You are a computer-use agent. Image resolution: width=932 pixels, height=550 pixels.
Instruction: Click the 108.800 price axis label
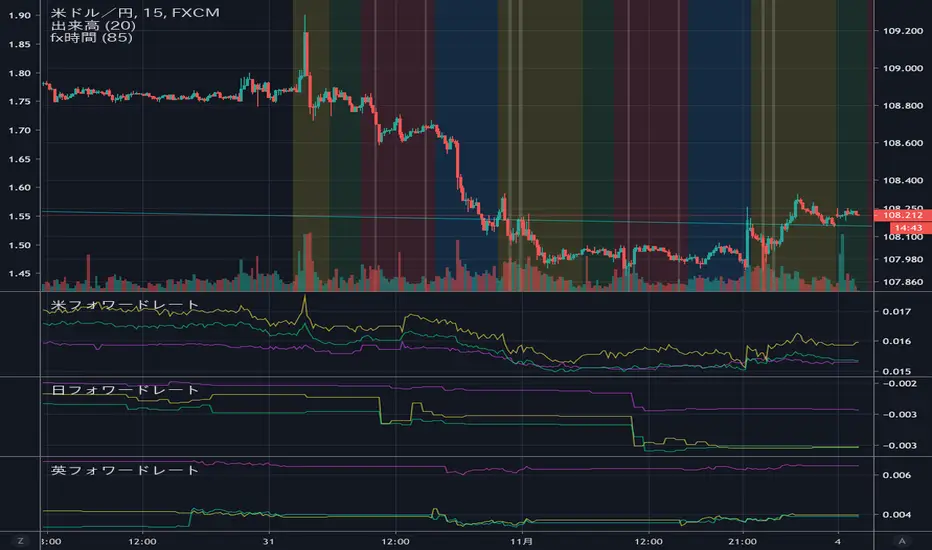(x=903, y=106)
